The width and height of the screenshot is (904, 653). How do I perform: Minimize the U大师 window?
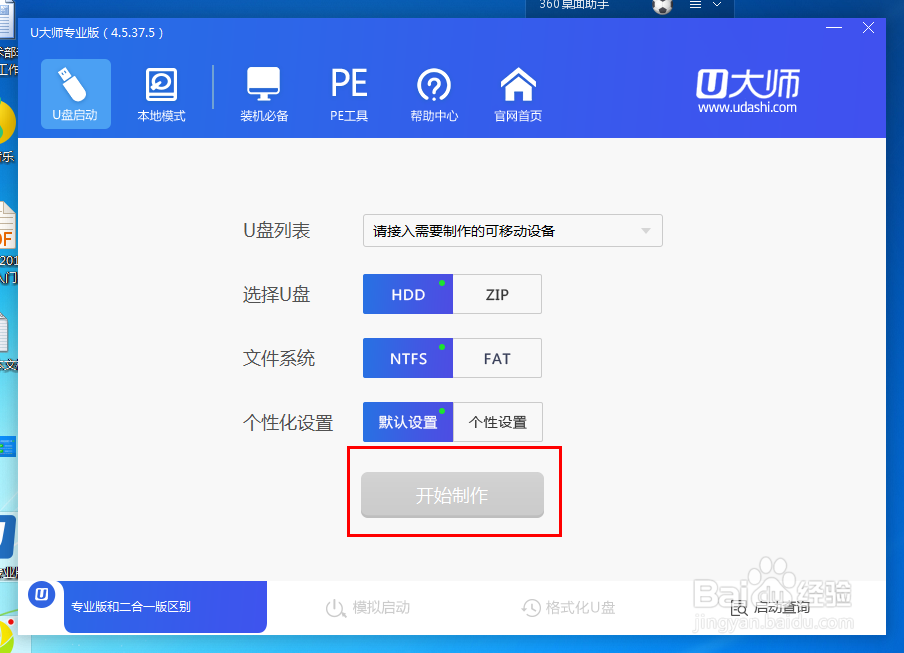834,28
